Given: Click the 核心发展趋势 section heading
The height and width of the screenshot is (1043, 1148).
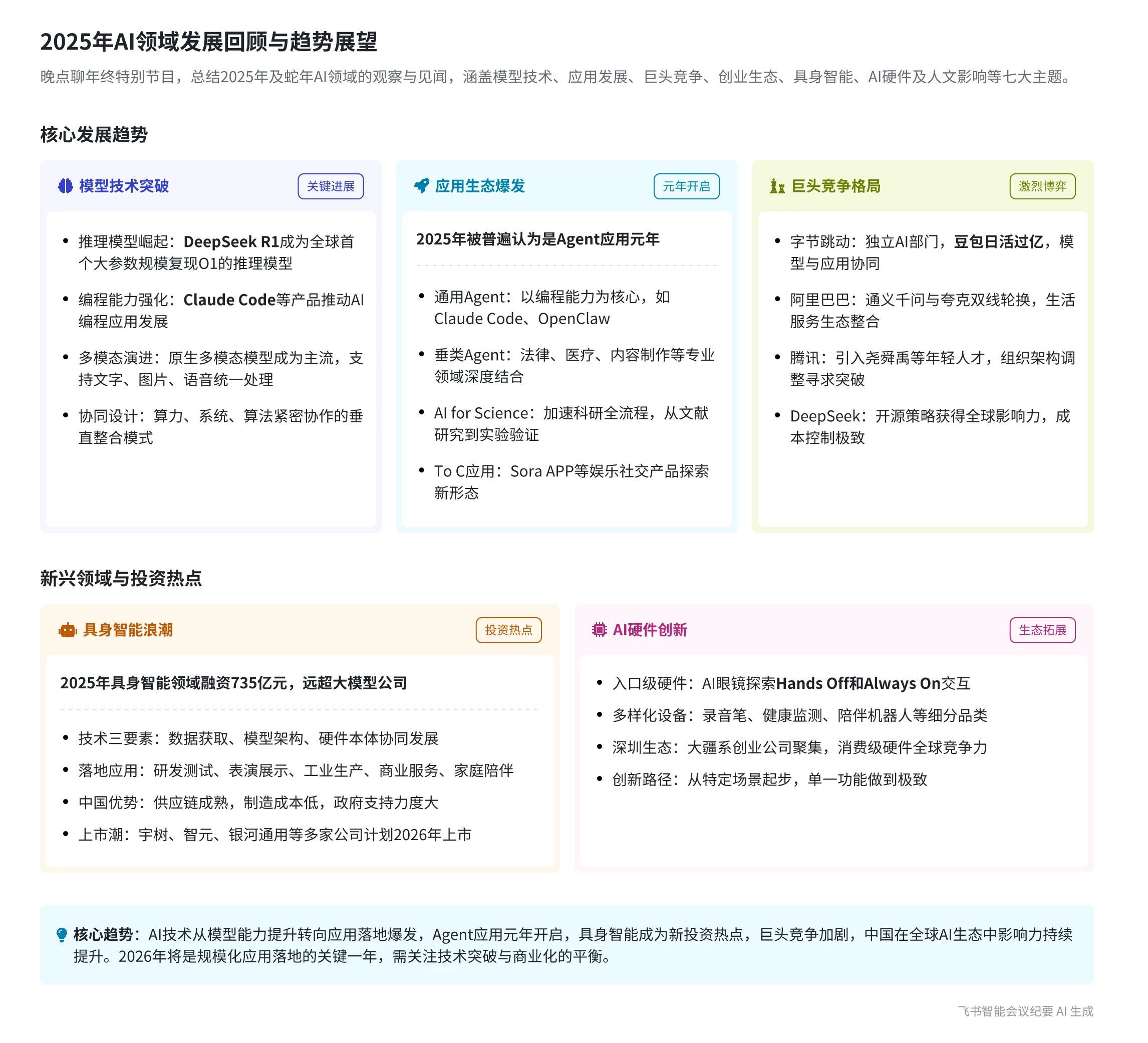Looking at the screenshot, I should click(x=95, y=136).
